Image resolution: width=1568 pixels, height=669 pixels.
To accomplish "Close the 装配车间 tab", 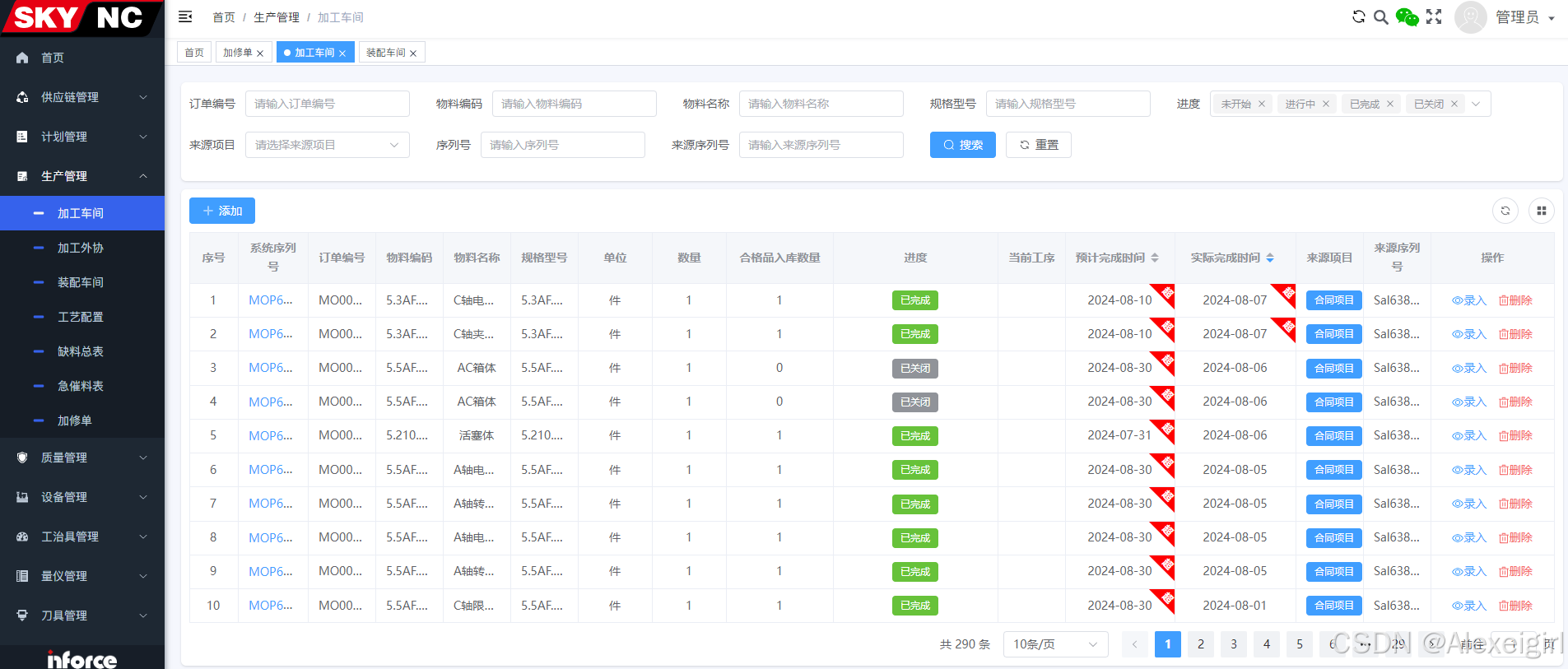I will pos(413,53).
